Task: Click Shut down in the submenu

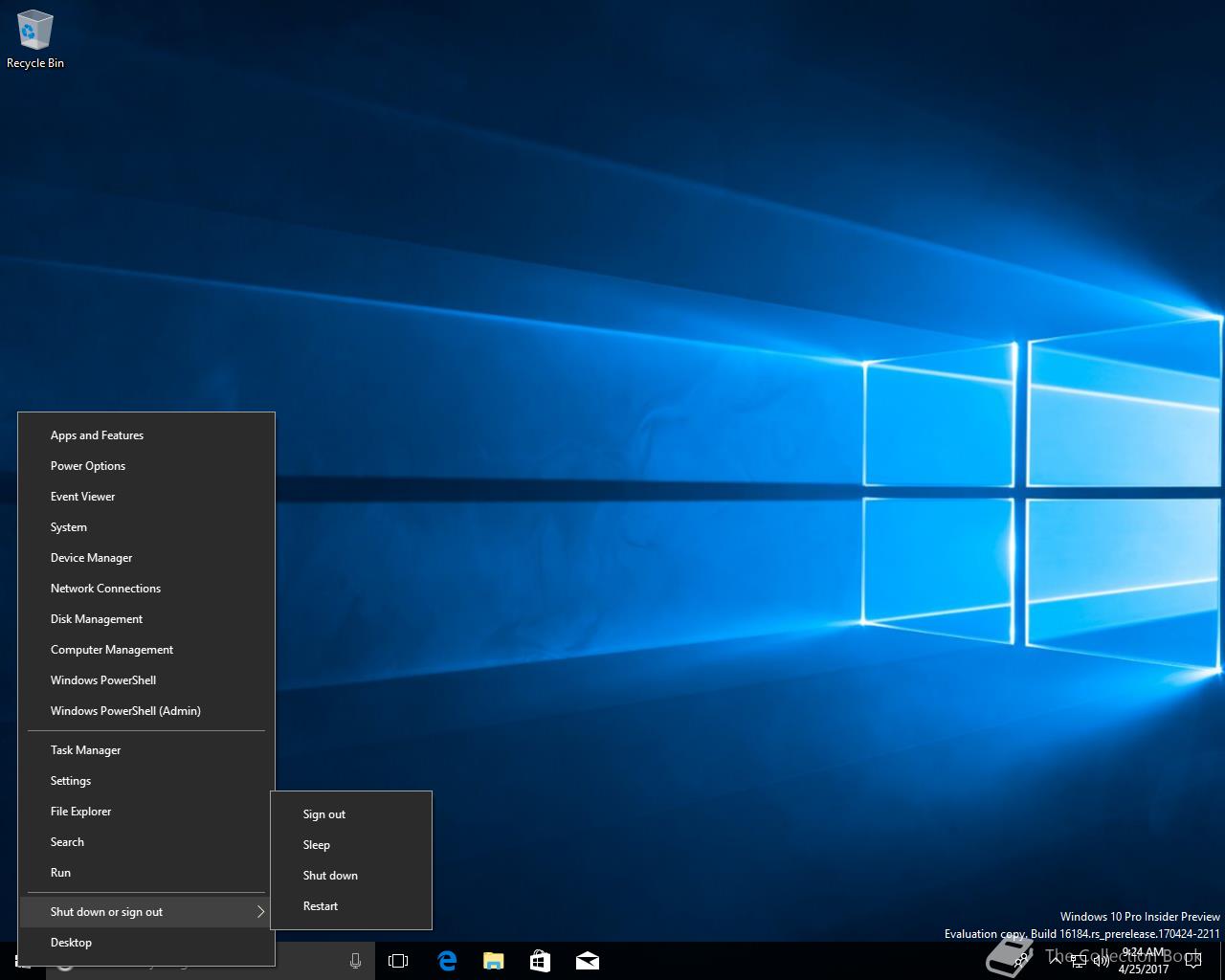Action: pos(330,876)
